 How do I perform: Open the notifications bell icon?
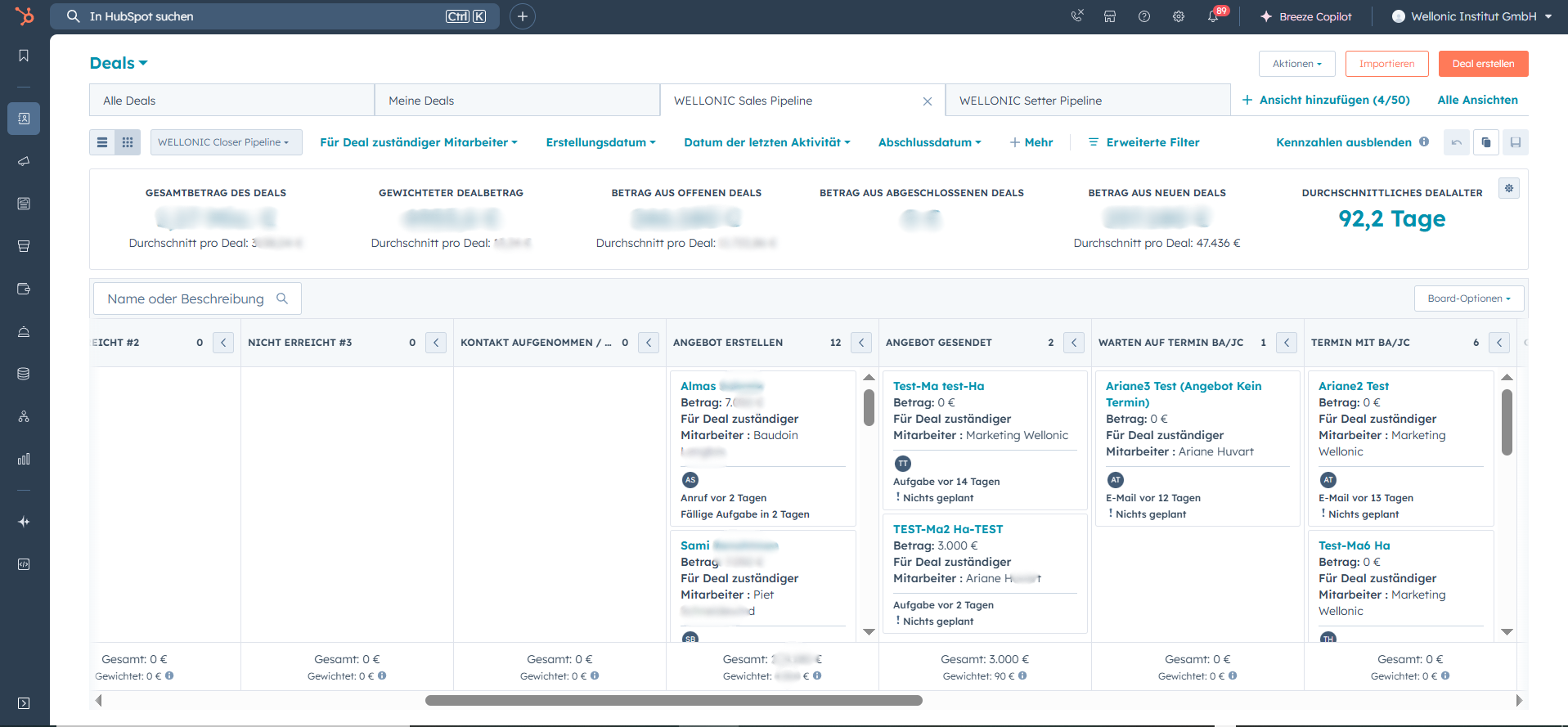pyautogui.click(x=1213, y=16)
